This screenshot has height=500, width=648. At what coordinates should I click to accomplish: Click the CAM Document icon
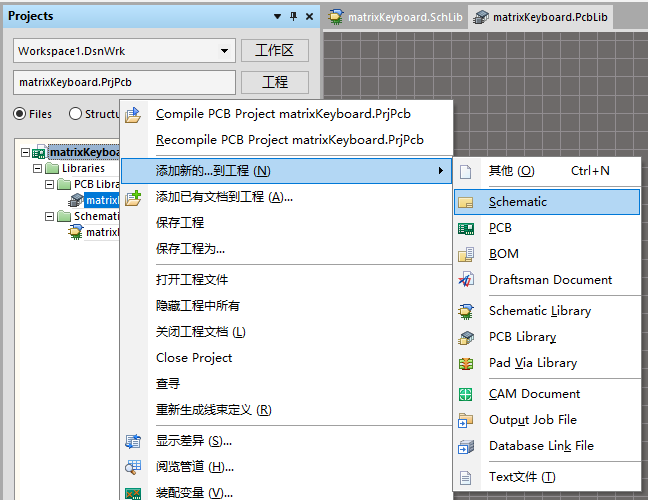click(x=466, y=394)
